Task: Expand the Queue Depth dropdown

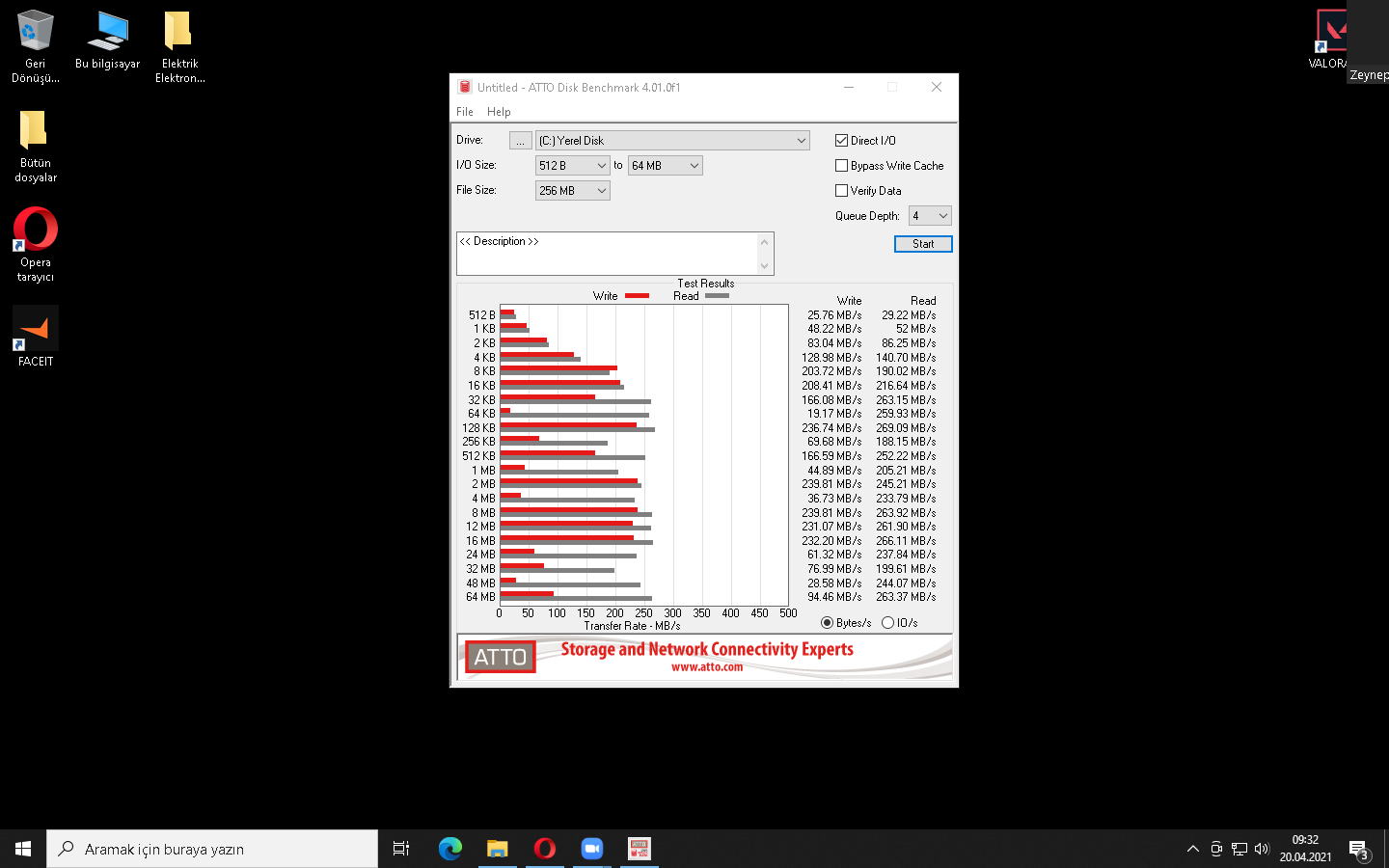Action: pos(930,216)
